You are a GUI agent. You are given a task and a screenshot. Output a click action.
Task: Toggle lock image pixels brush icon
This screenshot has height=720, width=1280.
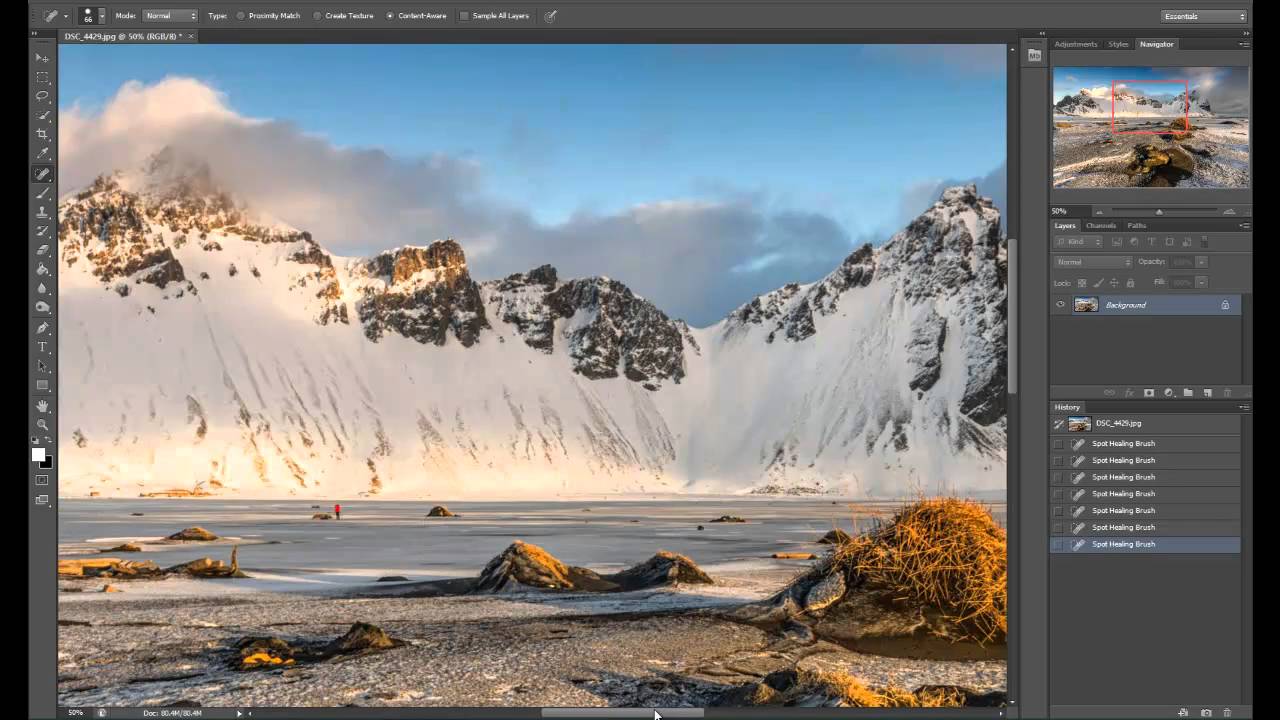pos(1099,283)
